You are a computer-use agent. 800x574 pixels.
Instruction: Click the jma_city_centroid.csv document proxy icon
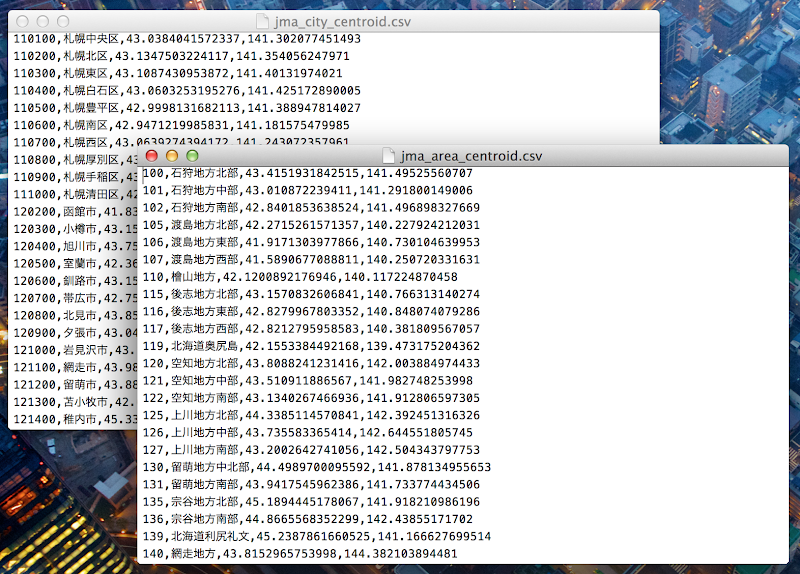pos(262,21)
